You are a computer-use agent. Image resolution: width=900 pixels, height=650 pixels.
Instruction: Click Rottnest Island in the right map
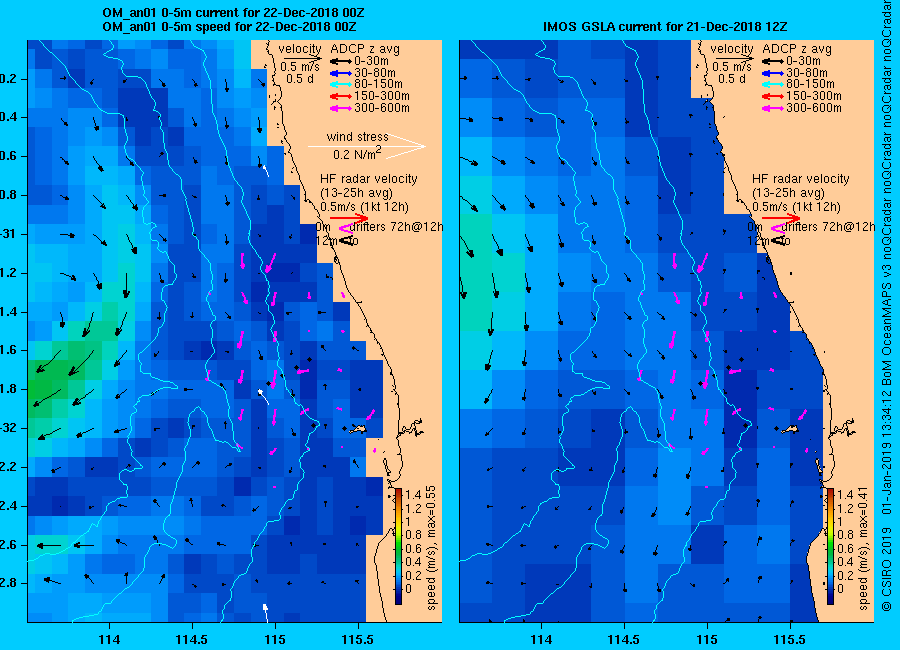pos(790,429)
